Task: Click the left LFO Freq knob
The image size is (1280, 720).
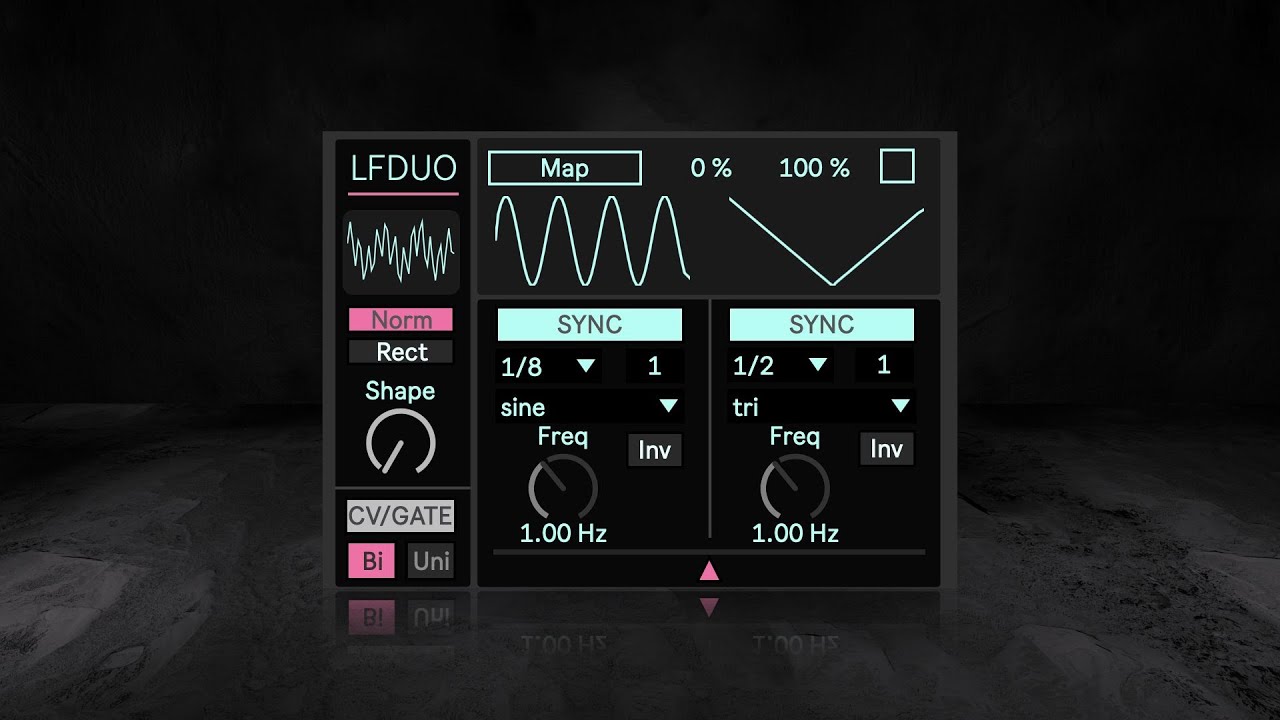Action: click(x=562, y=488)
